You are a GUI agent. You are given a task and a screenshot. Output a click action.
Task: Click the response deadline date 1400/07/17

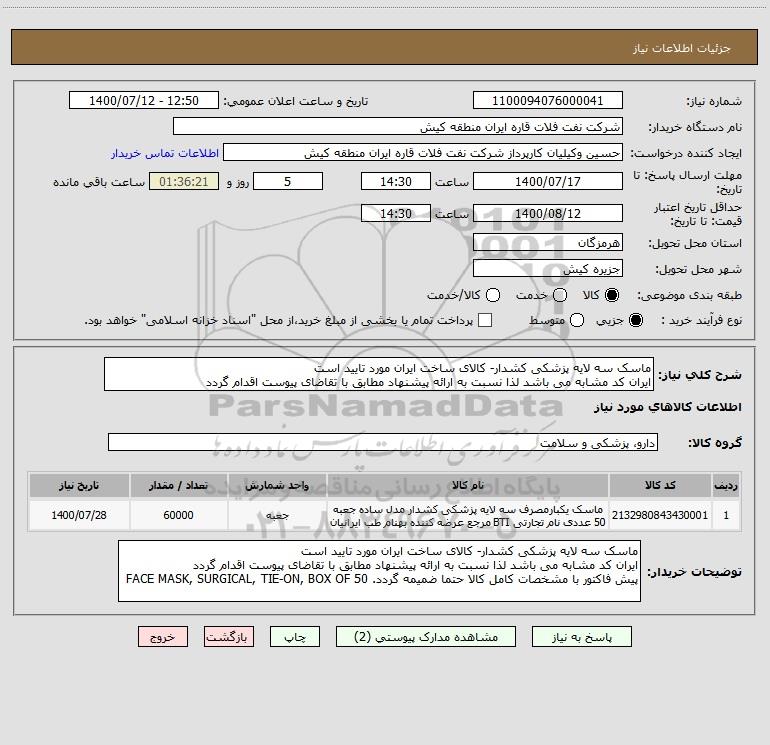pos(548,181)
